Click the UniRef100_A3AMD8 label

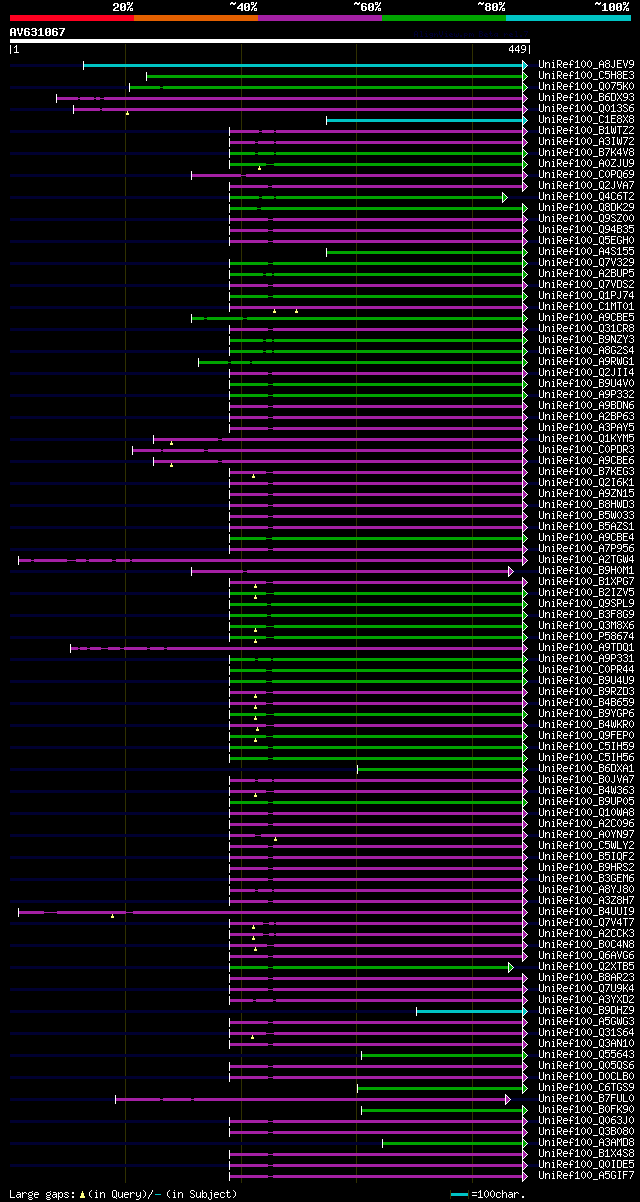point(586,1143)
